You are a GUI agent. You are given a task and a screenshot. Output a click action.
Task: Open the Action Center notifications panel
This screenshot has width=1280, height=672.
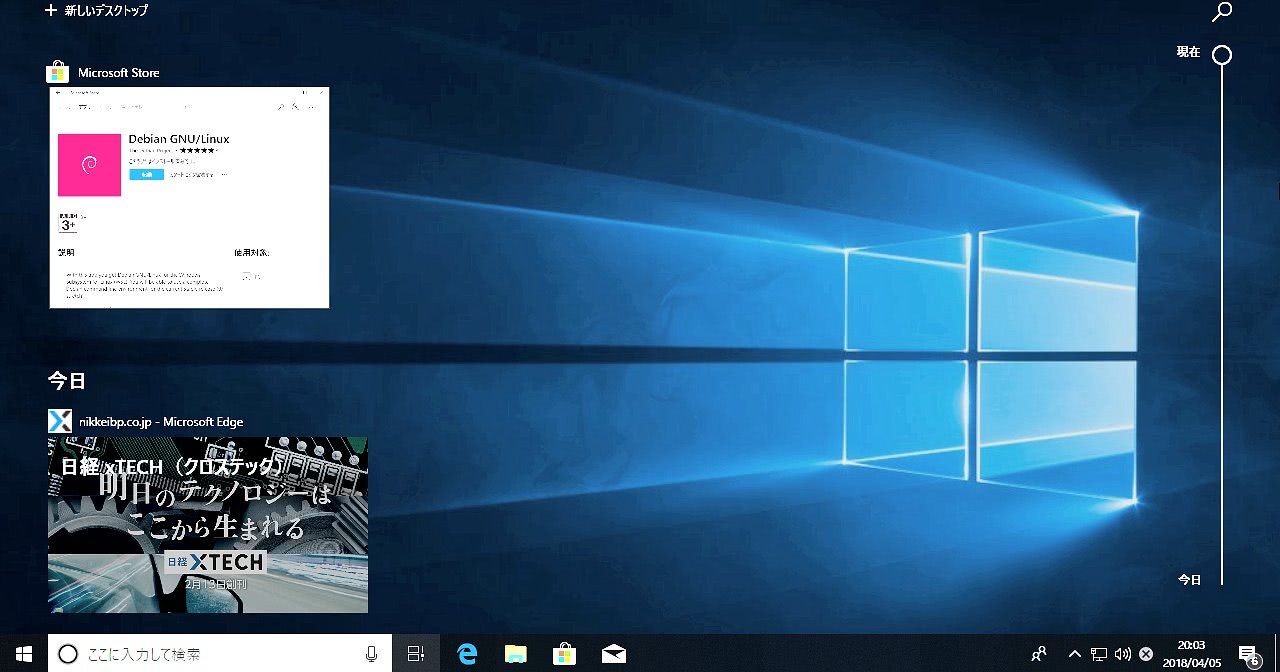(1248, 654)
